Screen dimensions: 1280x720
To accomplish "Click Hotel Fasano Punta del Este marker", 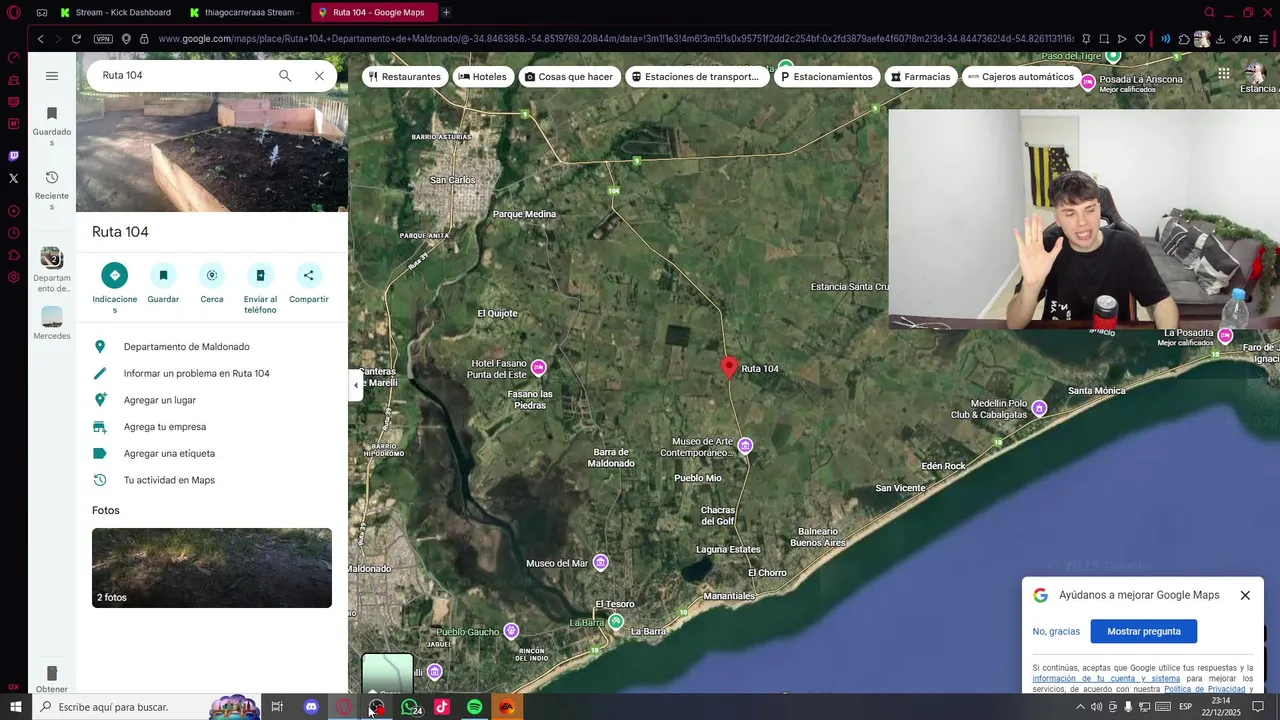I will click(539, 368).
